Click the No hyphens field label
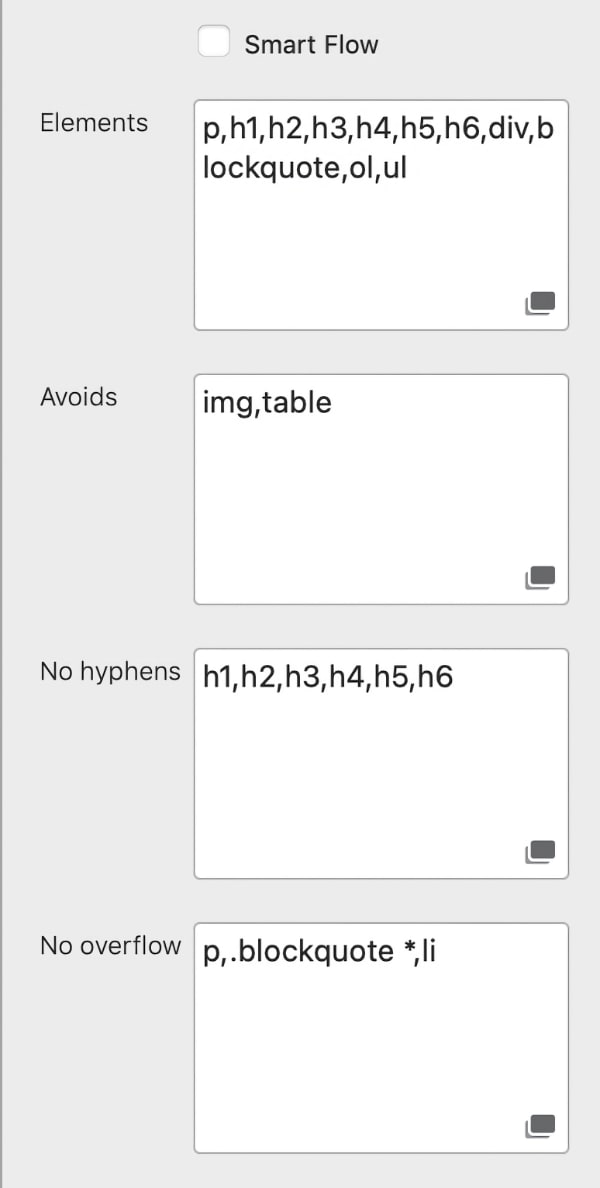The image size is (600, 1188). 110,671
